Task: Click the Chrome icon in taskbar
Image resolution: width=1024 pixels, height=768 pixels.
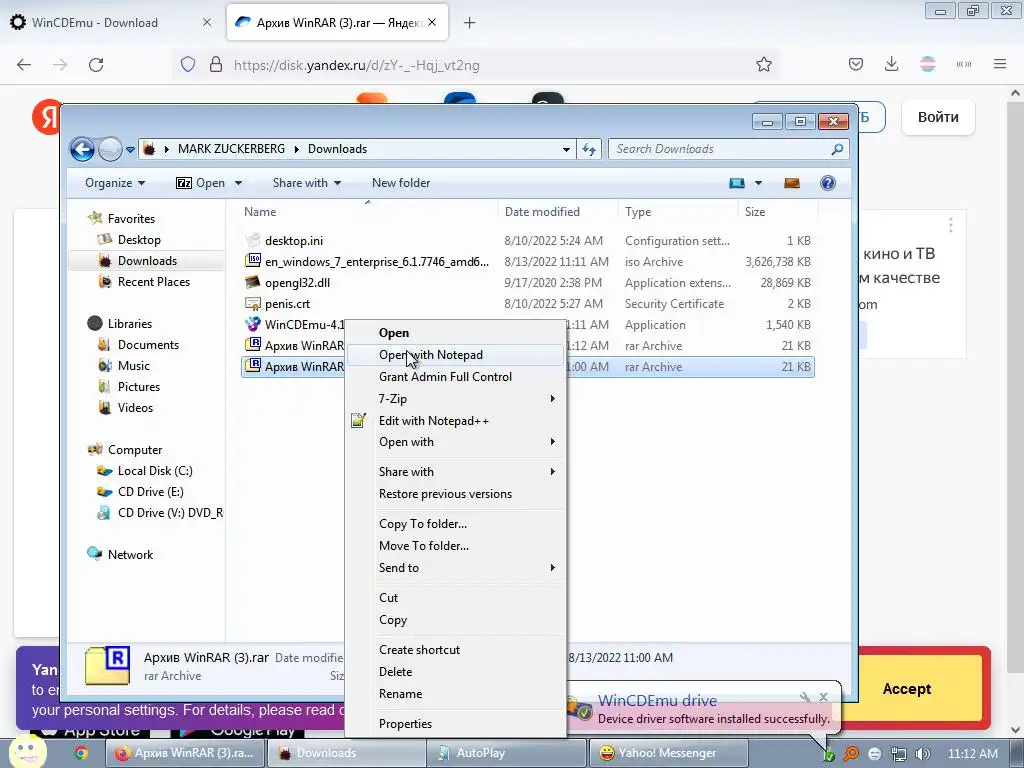Action: [x=81, y=753]
